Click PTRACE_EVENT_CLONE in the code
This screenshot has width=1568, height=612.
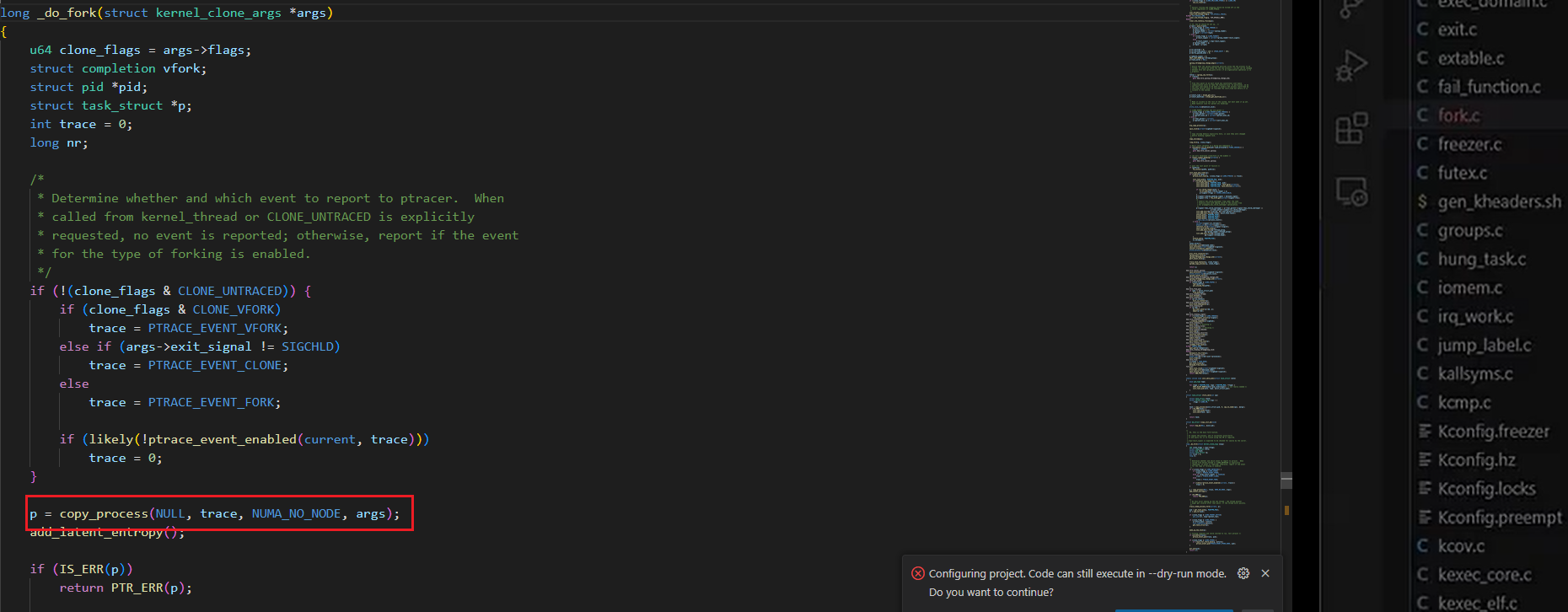click(215, 365)
